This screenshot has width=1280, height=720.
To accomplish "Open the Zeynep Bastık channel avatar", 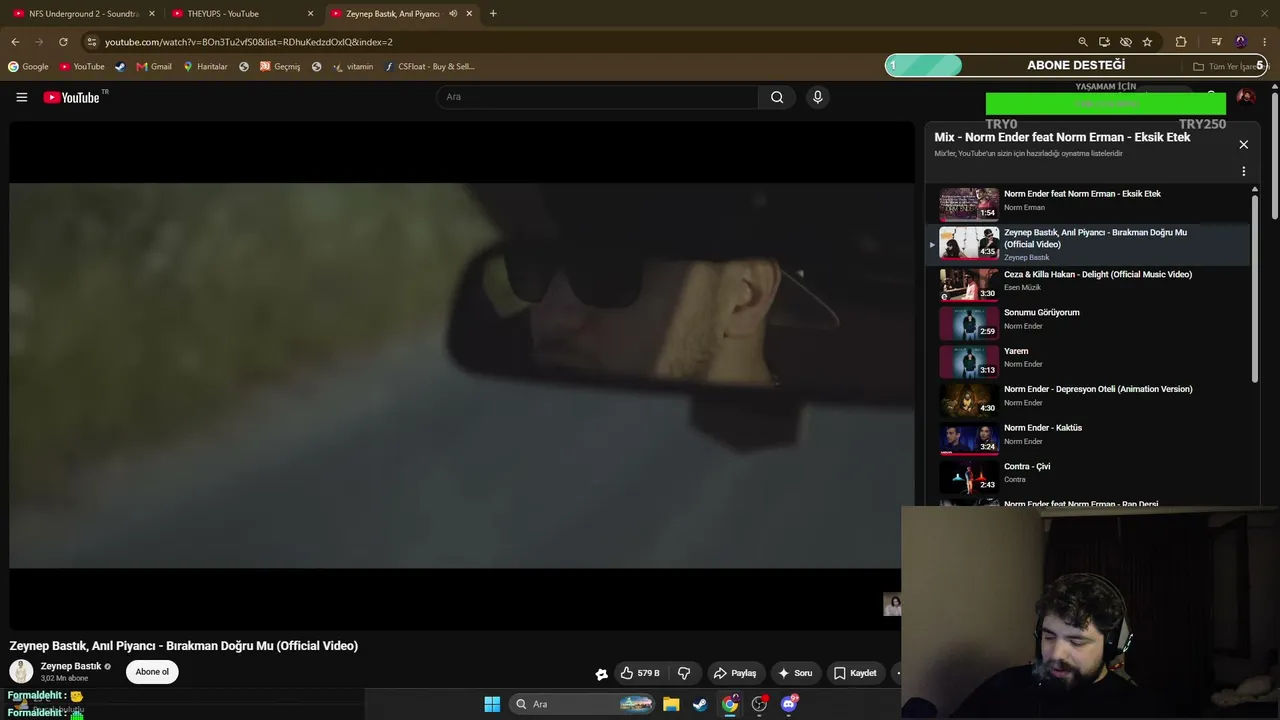I will click(x=21, y=672).
